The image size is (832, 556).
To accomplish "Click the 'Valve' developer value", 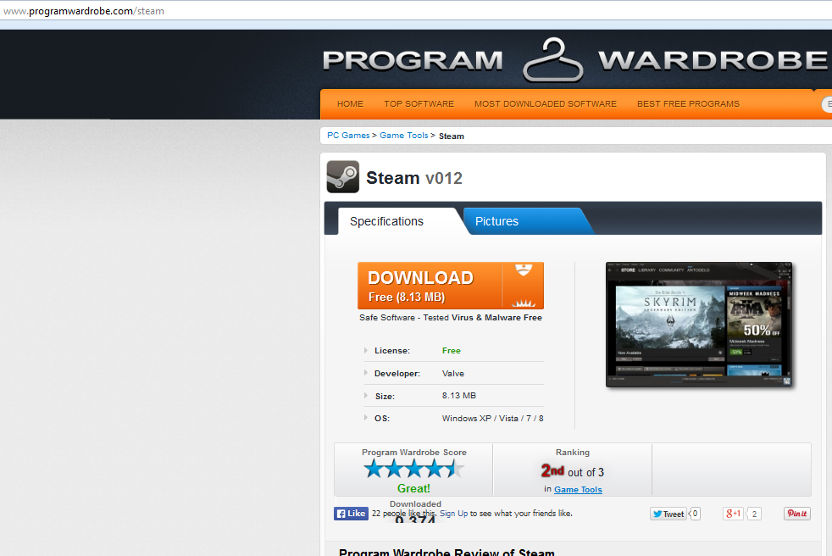I will click(x=453, y=373).
